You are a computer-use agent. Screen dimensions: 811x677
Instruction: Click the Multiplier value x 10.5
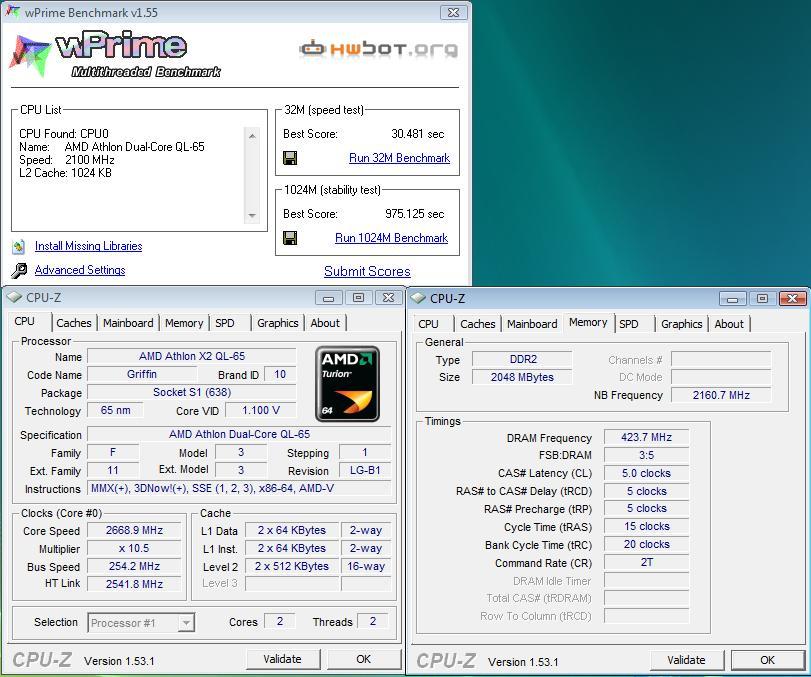(x=134, y=548)
